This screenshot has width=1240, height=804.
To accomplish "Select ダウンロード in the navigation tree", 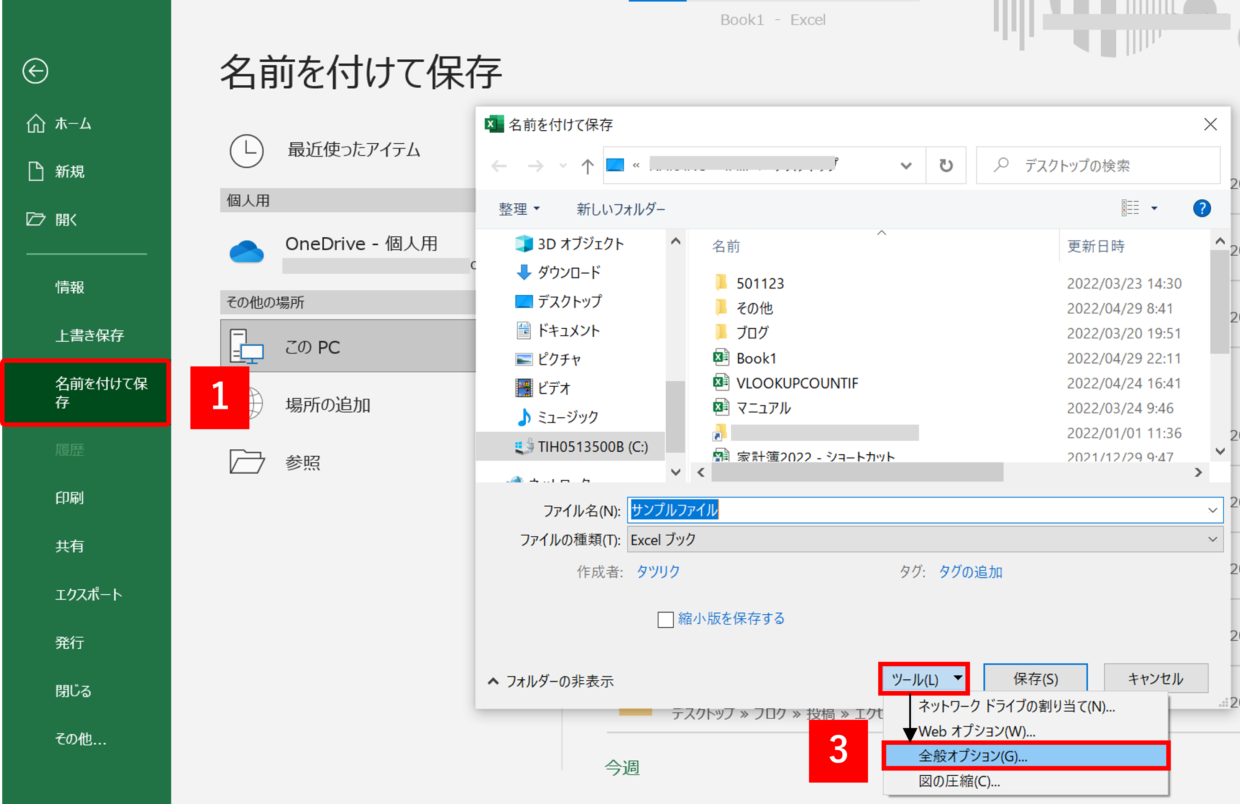I will pos(558,272).
